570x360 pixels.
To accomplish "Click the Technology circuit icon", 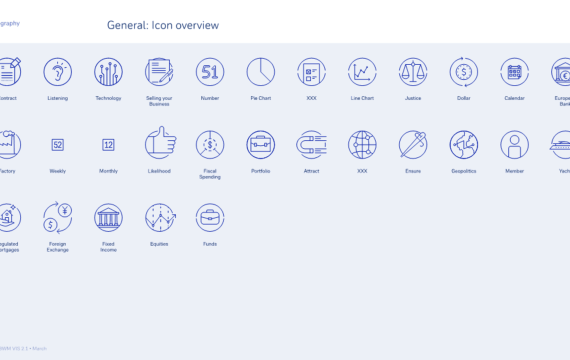I will click(x=108, y=72).
